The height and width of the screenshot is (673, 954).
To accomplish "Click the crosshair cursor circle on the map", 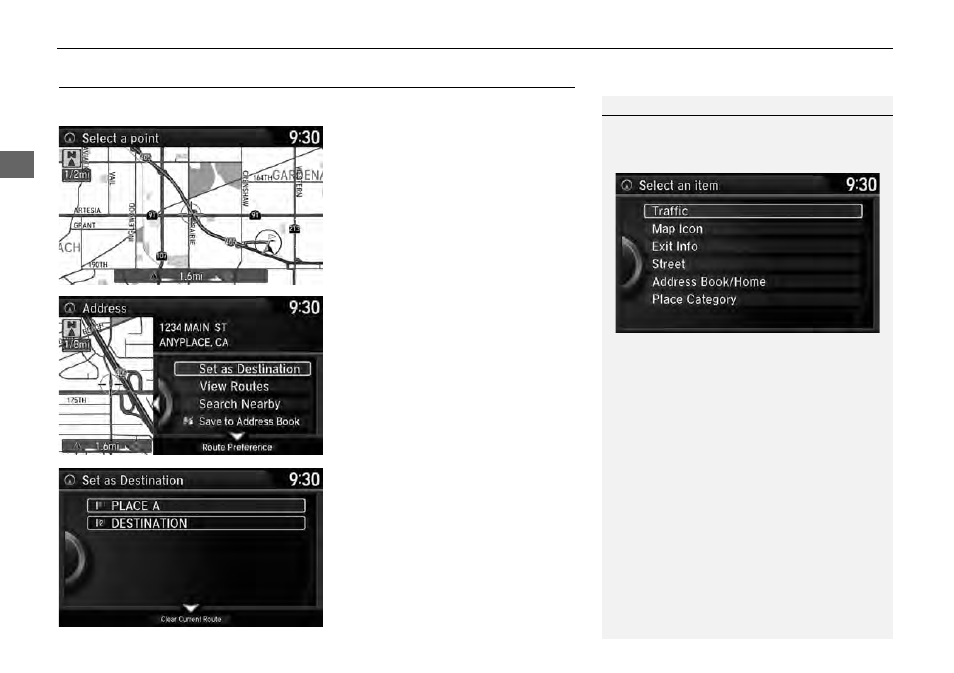I will tap(191, 214).
